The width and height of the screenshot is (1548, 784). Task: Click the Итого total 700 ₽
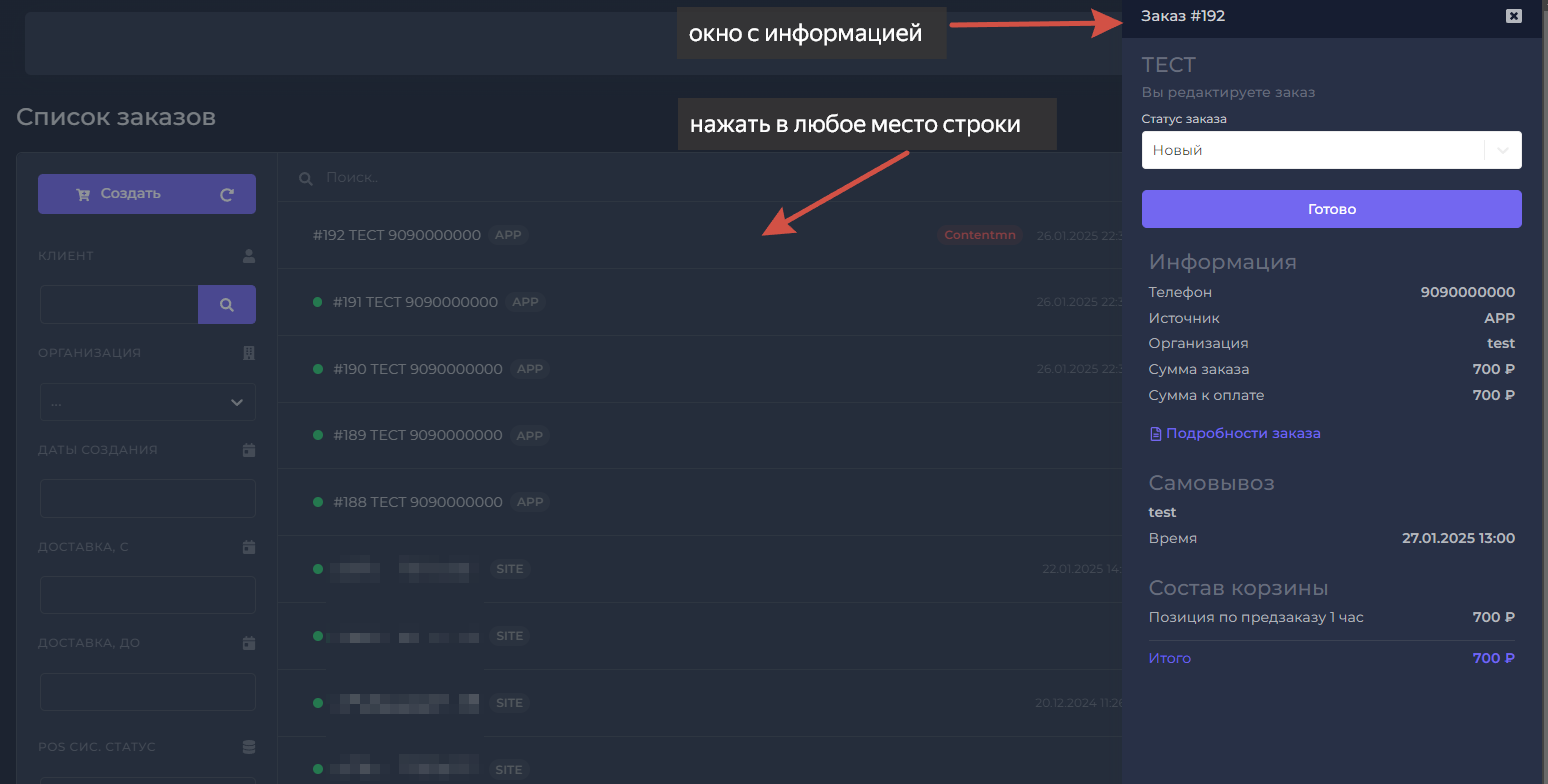[1494, 658]
